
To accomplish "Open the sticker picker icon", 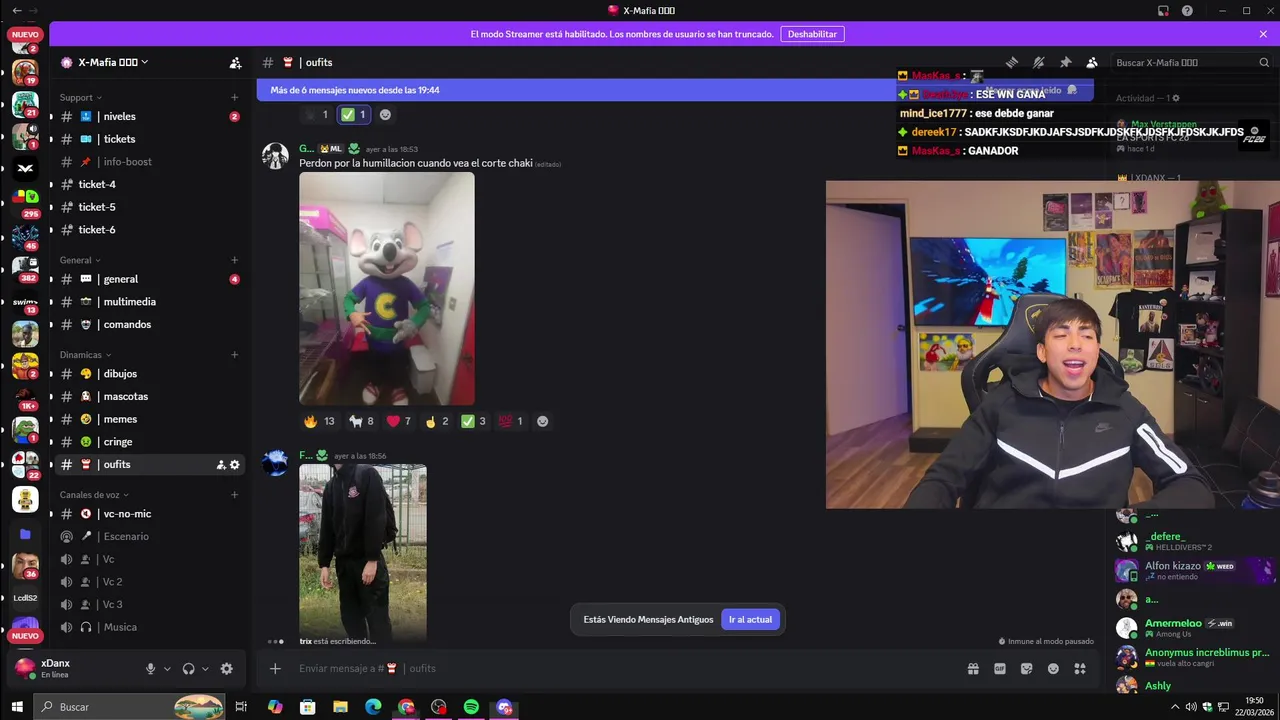I will click(x=1027, y=669).
